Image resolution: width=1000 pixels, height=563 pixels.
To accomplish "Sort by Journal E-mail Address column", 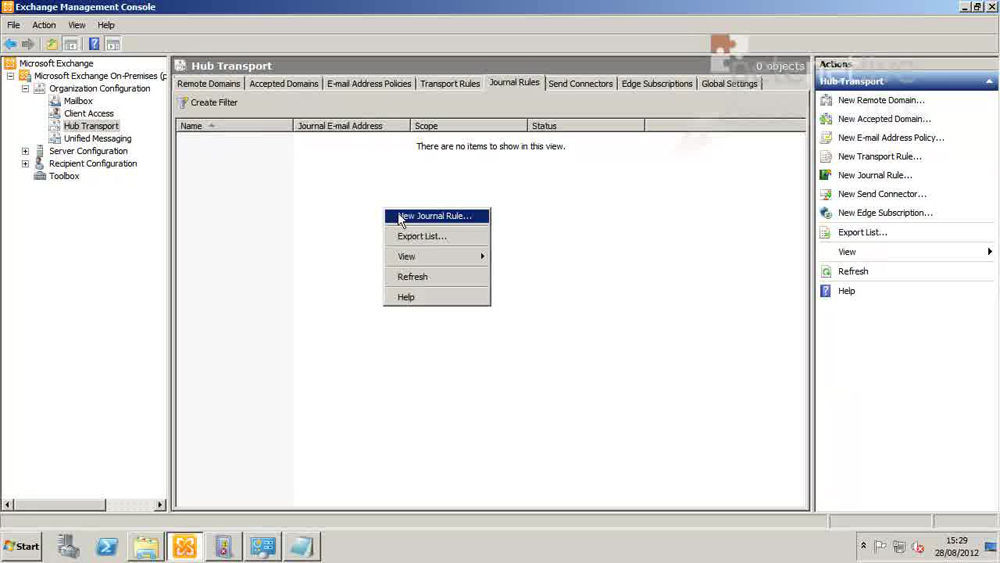I will [x=351, y=126].
